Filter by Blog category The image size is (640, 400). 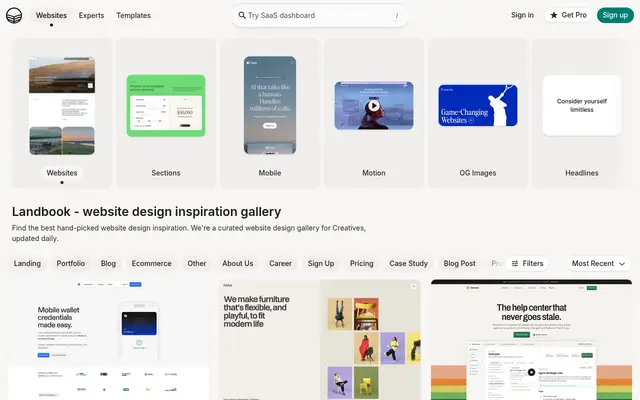click(108, 264)
